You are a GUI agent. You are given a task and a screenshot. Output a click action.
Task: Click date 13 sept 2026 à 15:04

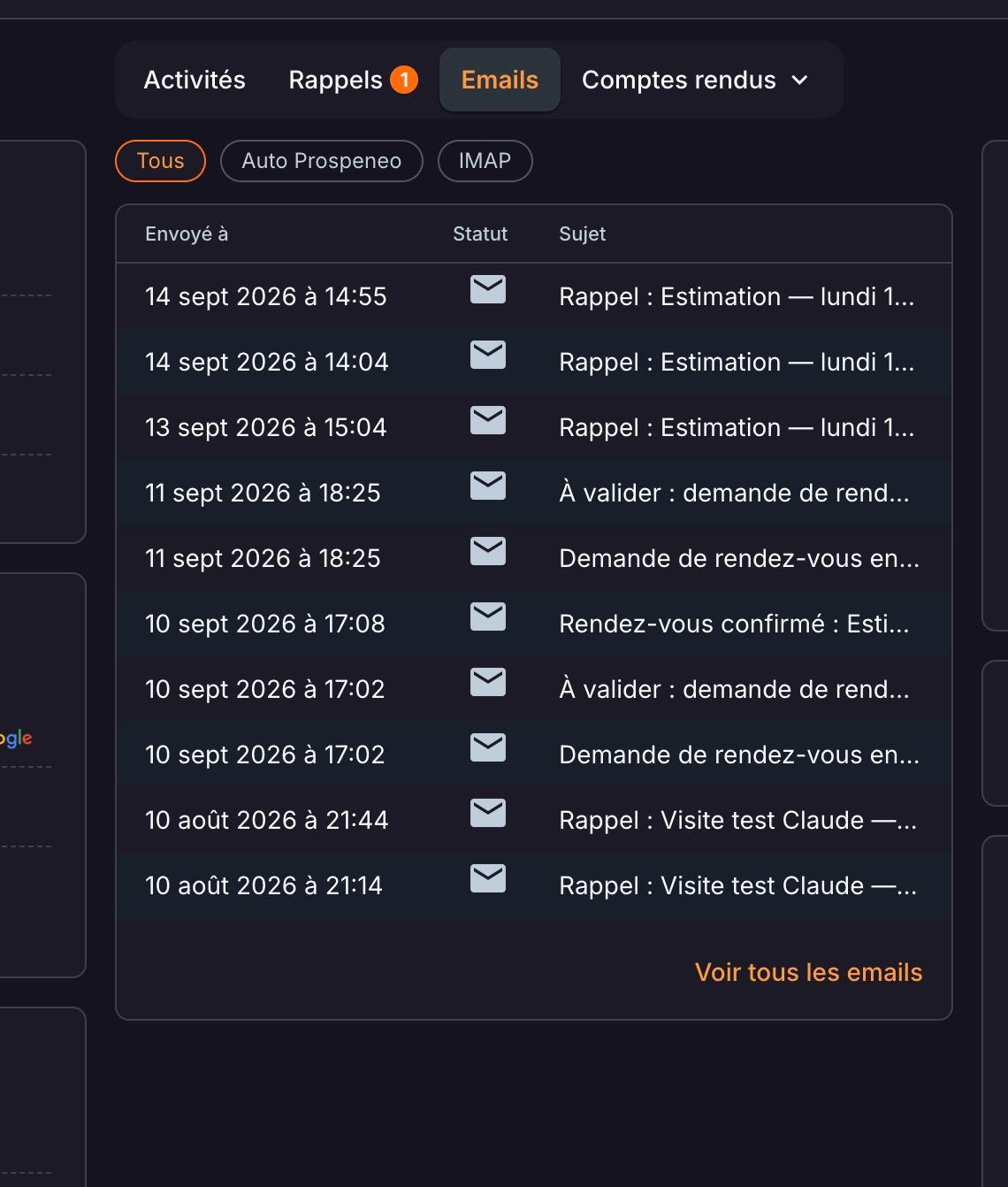coord(266,427)
